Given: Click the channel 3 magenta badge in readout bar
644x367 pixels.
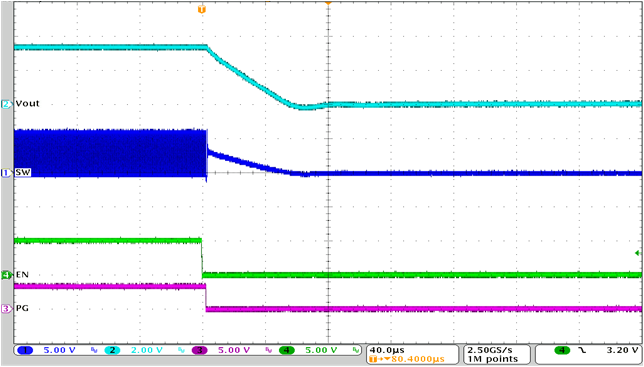Looking at the screenshot, I should coord(199,350).
